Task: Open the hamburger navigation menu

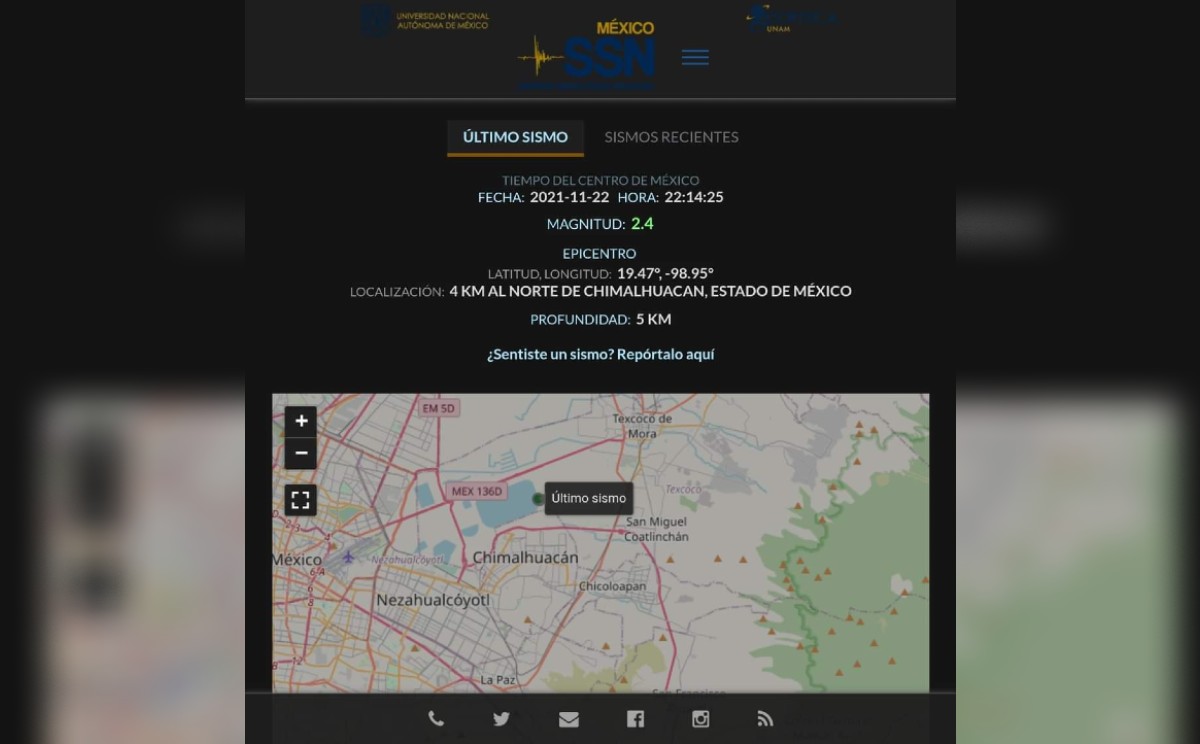Action: click(695, 58)
